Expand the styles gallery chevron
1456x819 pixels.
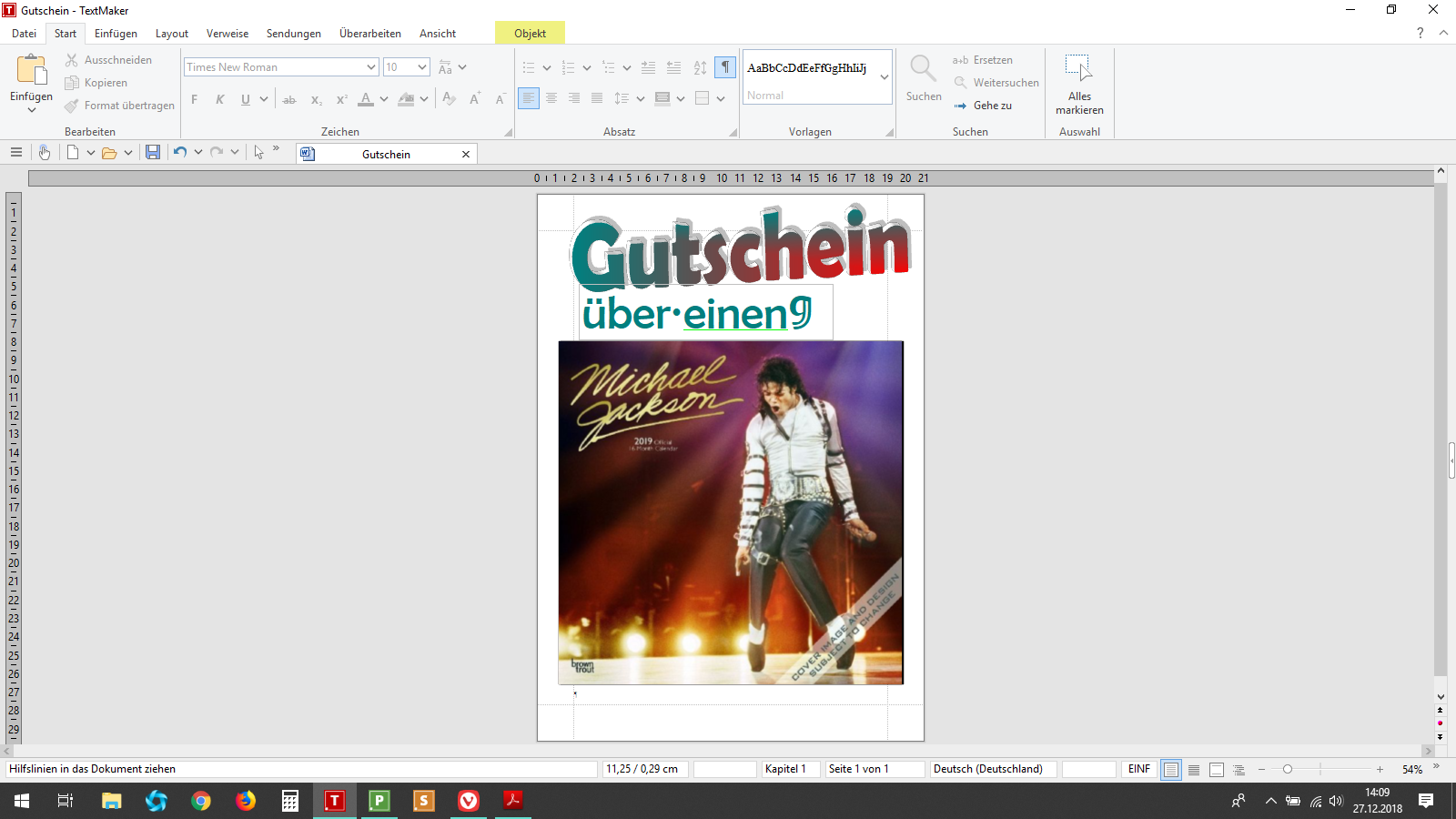tap(885, 77)
